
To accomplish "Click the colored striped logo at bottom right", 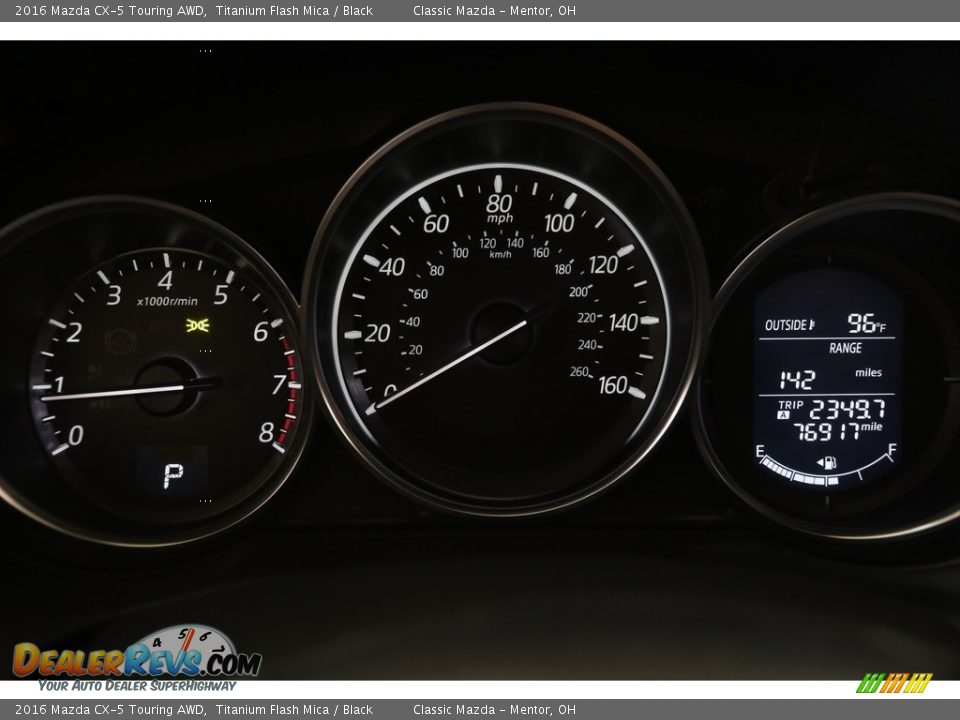I will click(x=893, y=683).
